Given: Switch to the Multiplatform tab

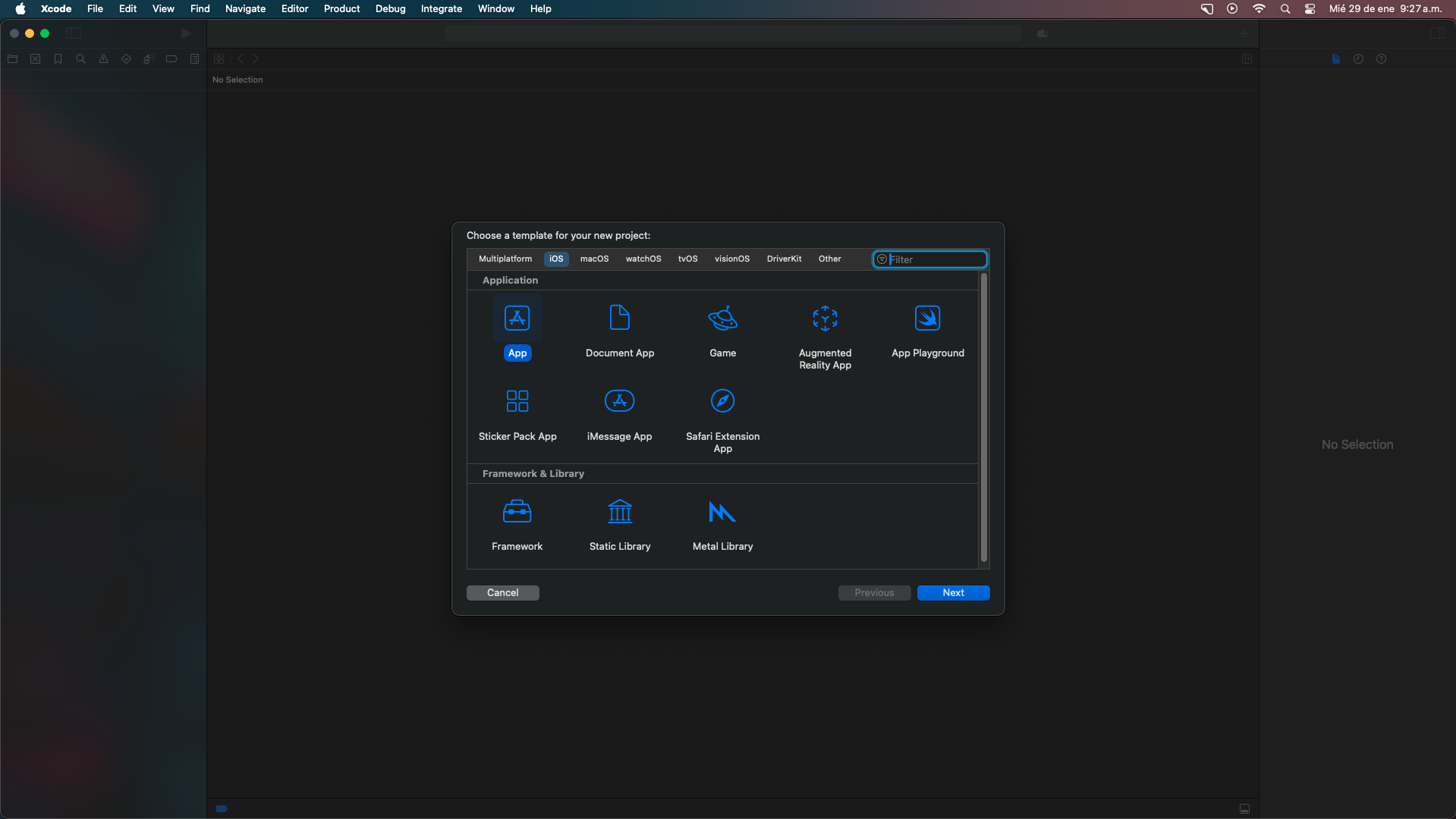Looking at the screenshot, I should point(505,259).
